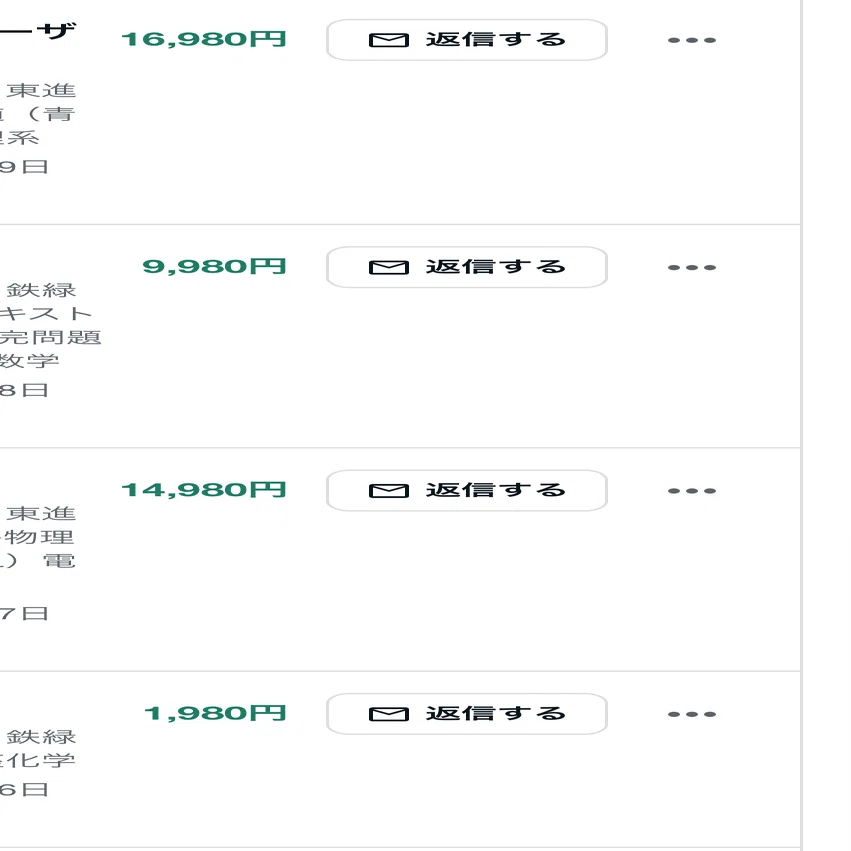Select the 16,980円 price text
851x851 pixels.
click(204, 39)
